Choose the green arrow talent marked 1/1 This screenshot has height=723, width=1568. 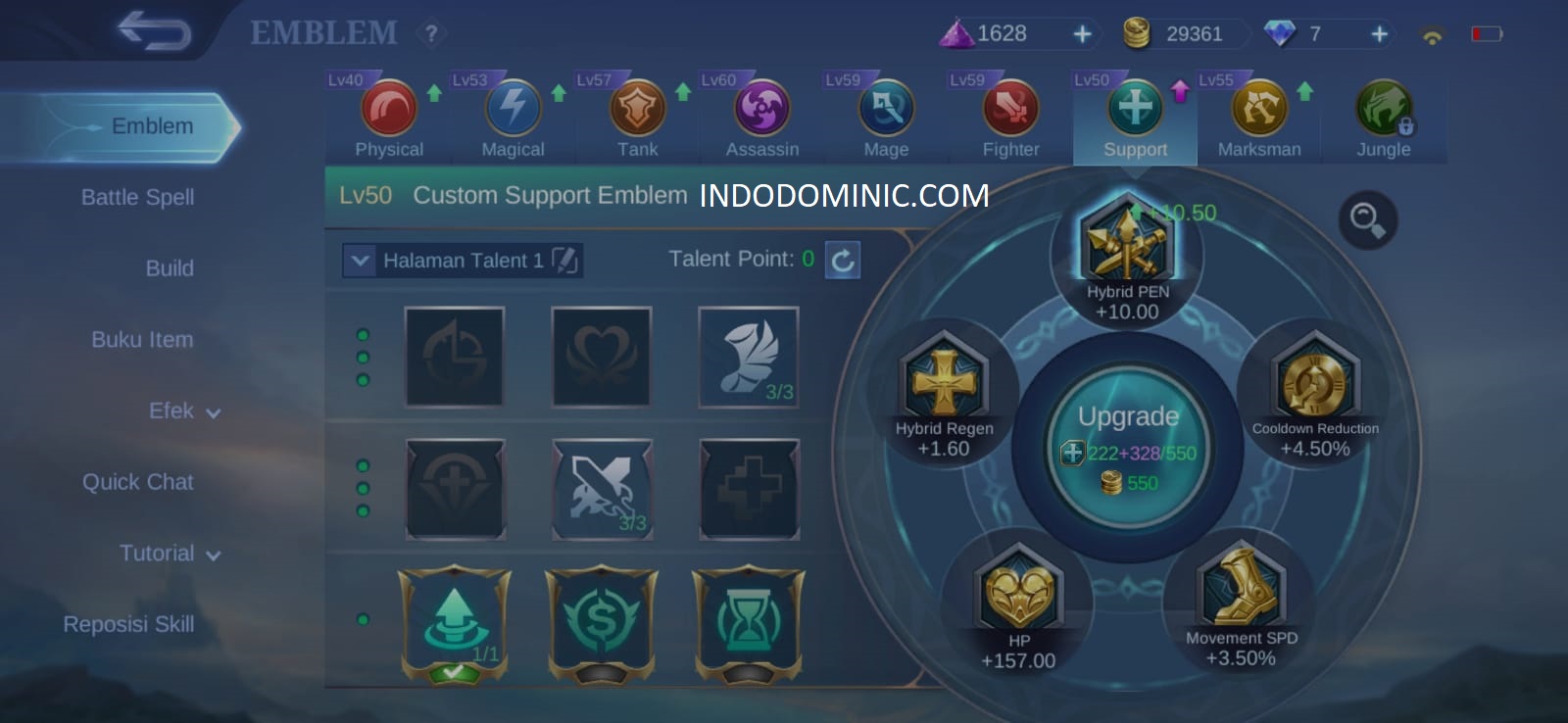pos(455,623)
